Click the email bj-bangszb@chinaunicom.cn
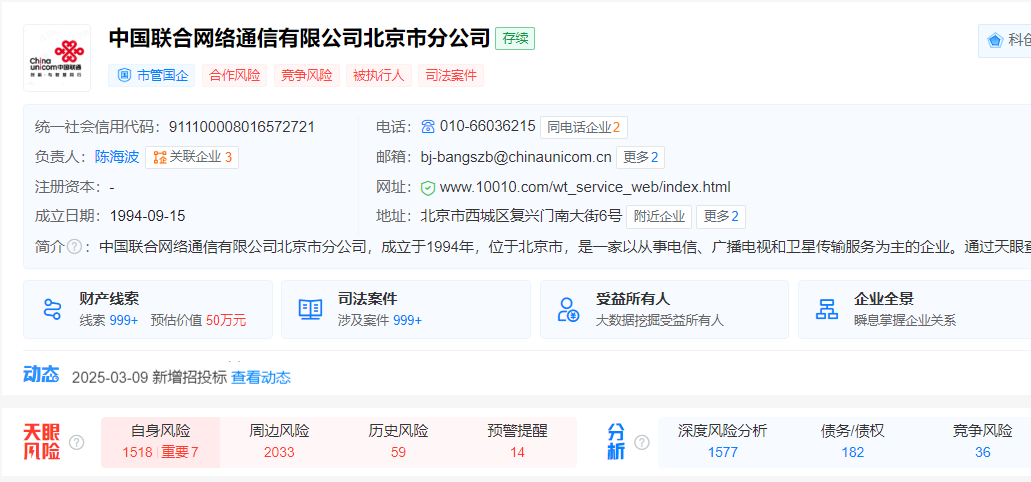The height and width of the screenshot is (482, 1031). point(516,157)
